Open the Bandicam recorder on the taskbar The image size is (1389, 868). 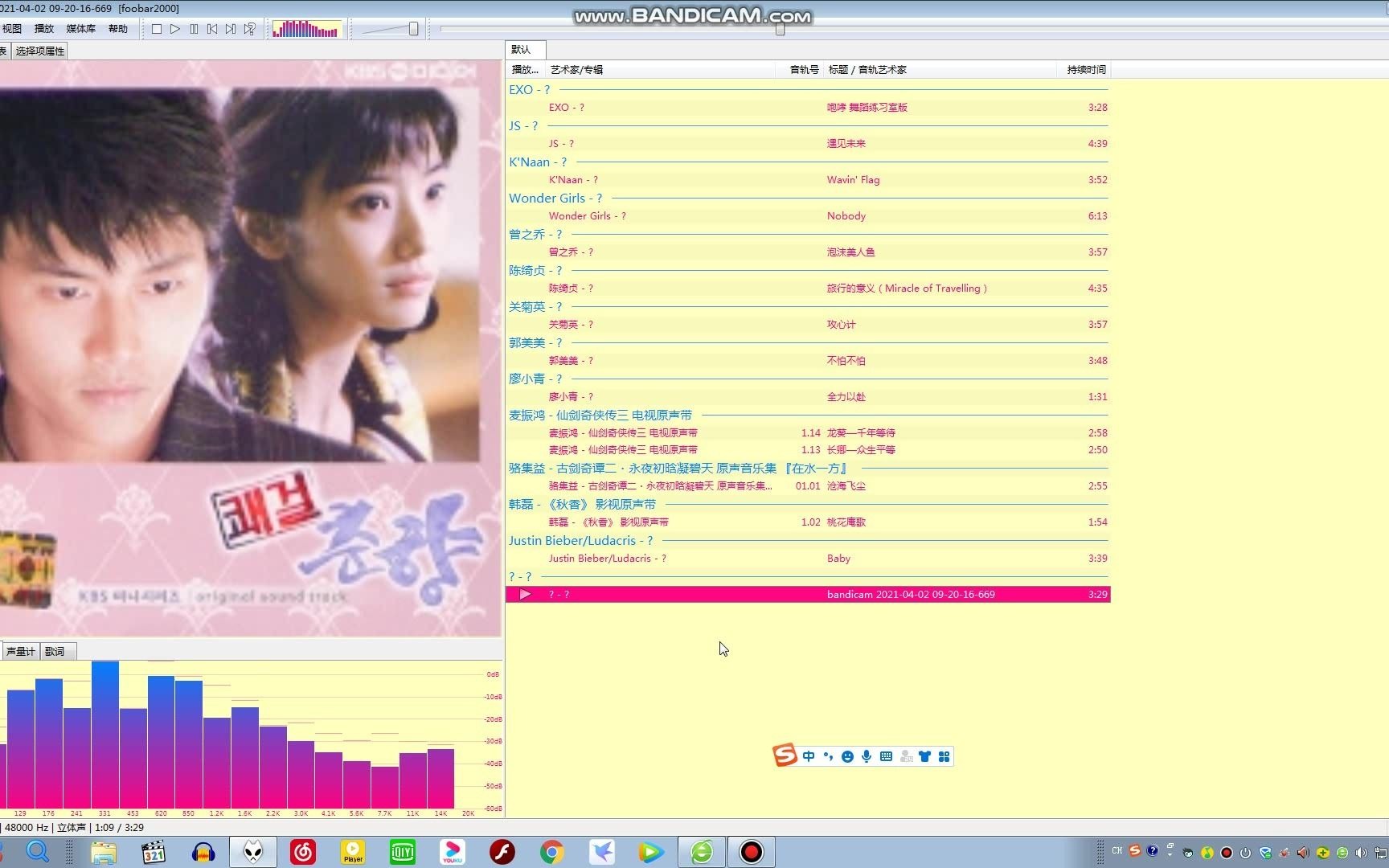pos(752,852)
